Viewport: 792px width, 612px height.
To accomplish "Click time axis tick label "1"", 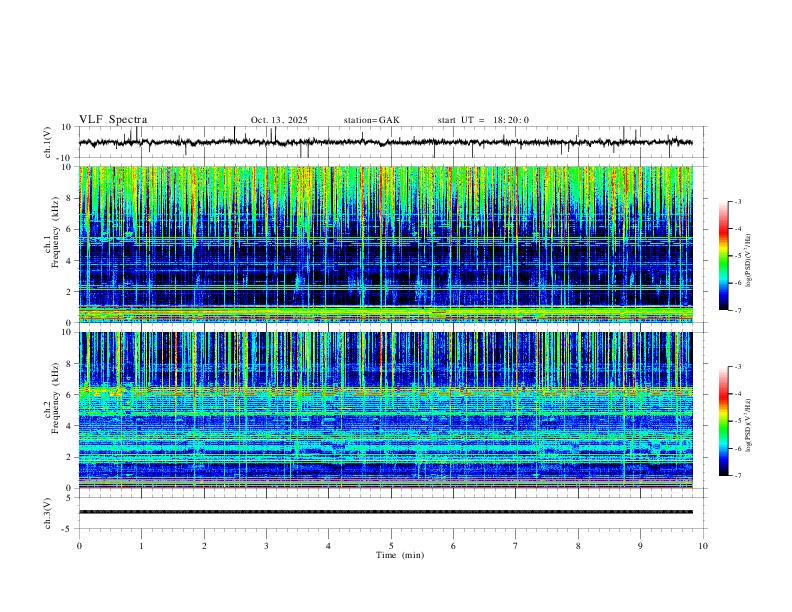I will coord(142,546).
